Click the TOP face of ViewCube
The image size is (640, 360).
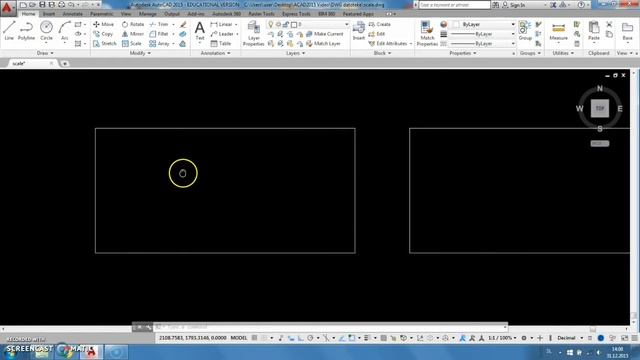(600, 108)
